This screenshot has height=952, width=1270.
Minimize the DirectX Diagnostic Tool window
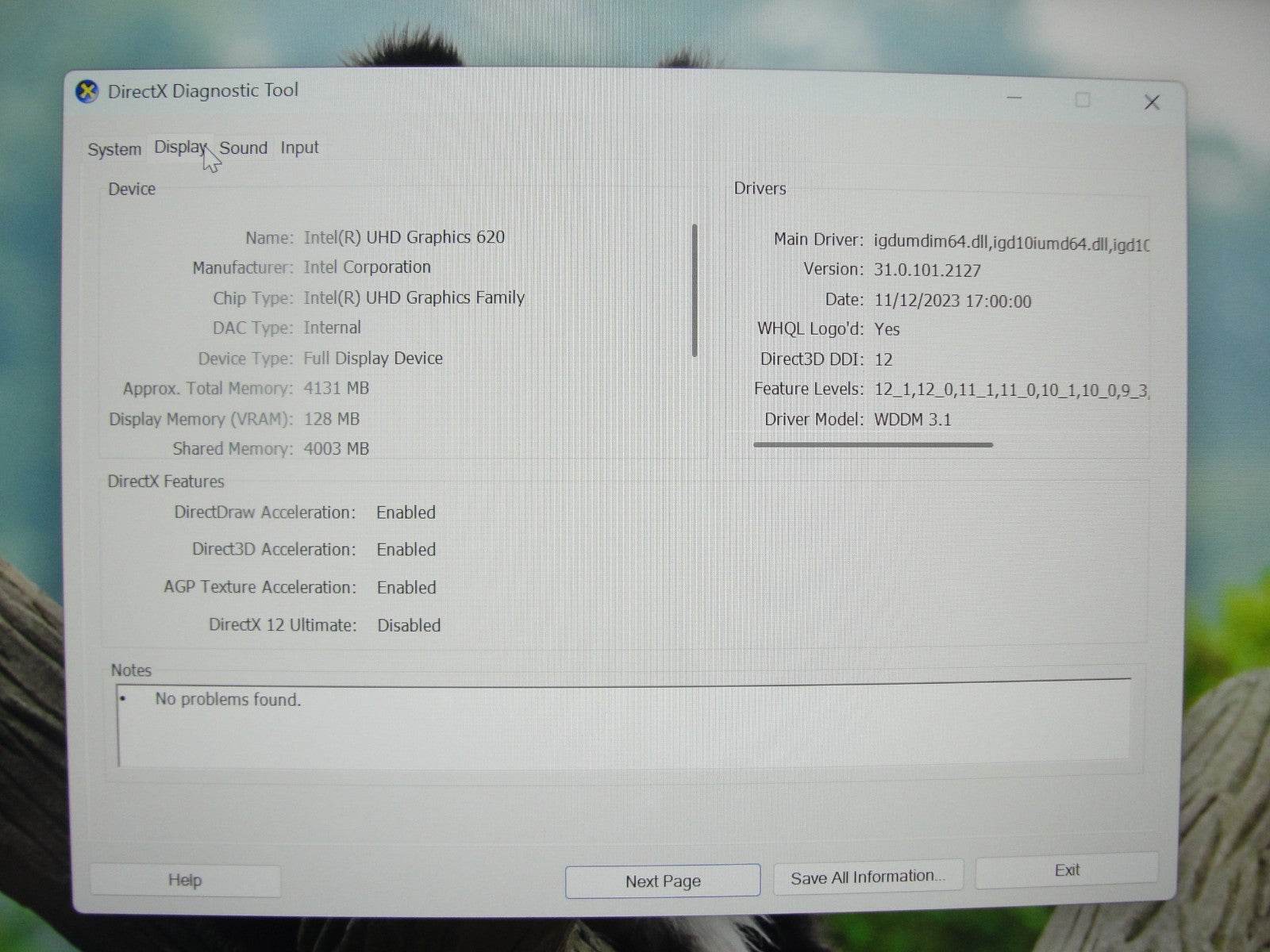click(x=1014, y=98)
